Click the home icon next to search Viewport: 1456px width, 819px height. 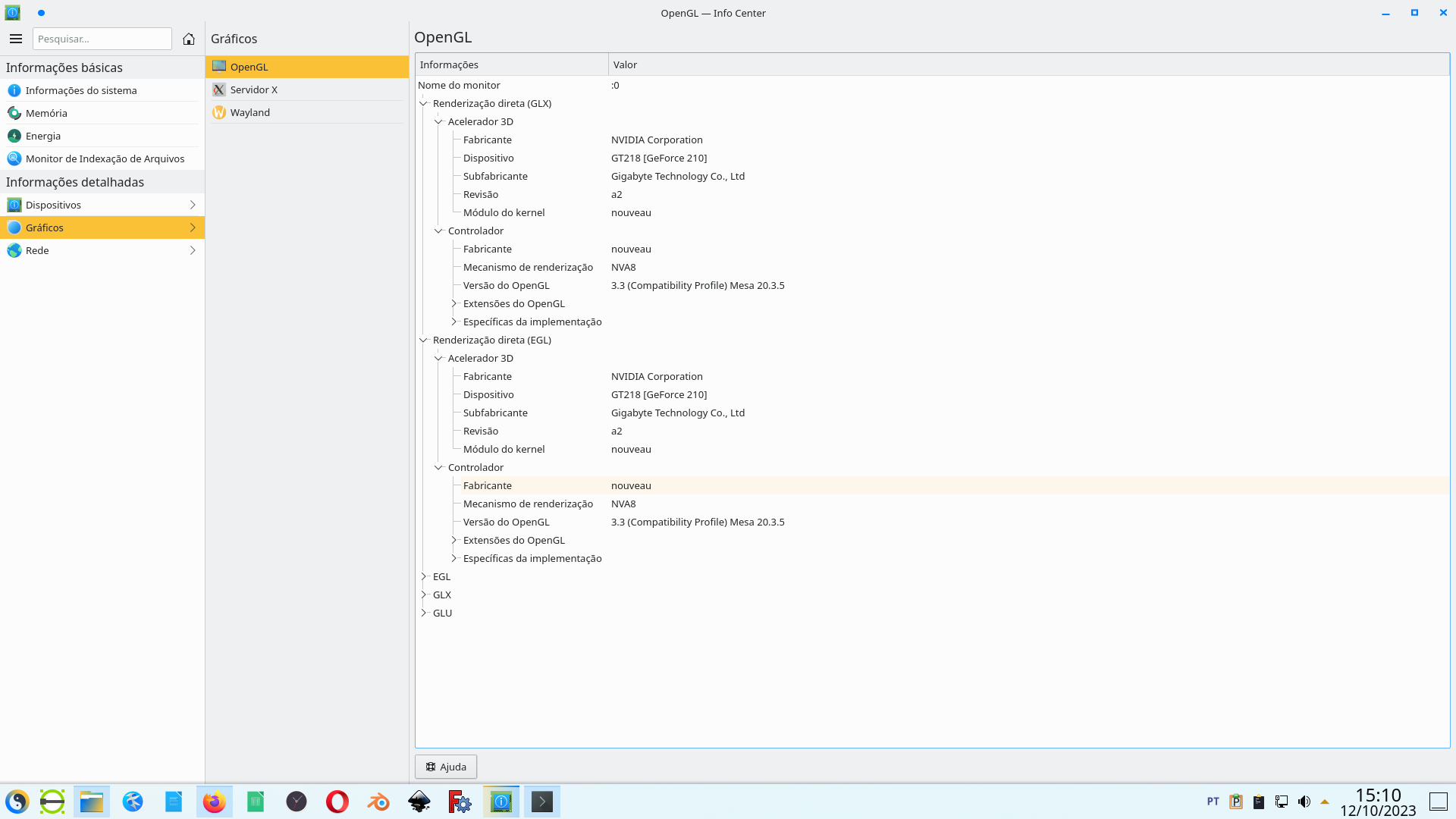[x=189, y=39]
